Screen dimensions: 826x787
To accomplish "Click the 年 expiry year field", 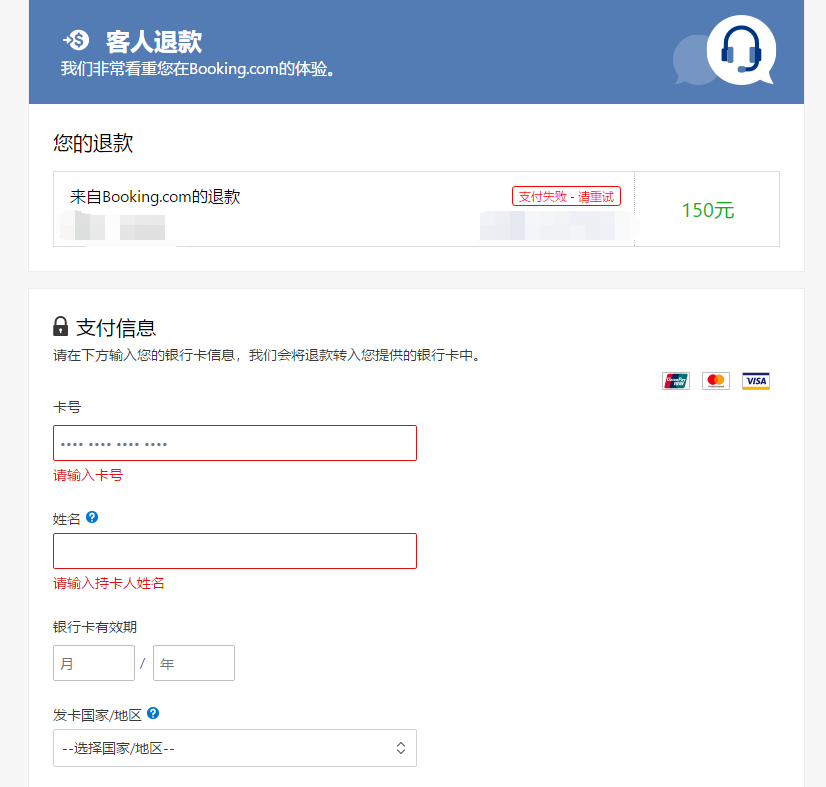I will tap(193, 663).
